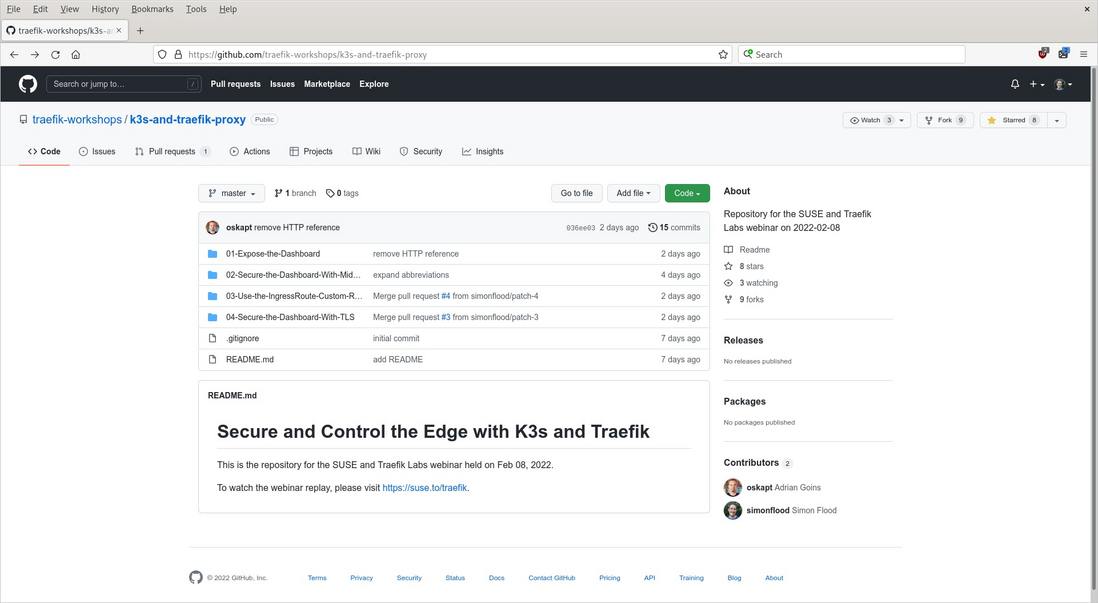
Task: Open a new browser tab with plus
Action: click(140, 31)
